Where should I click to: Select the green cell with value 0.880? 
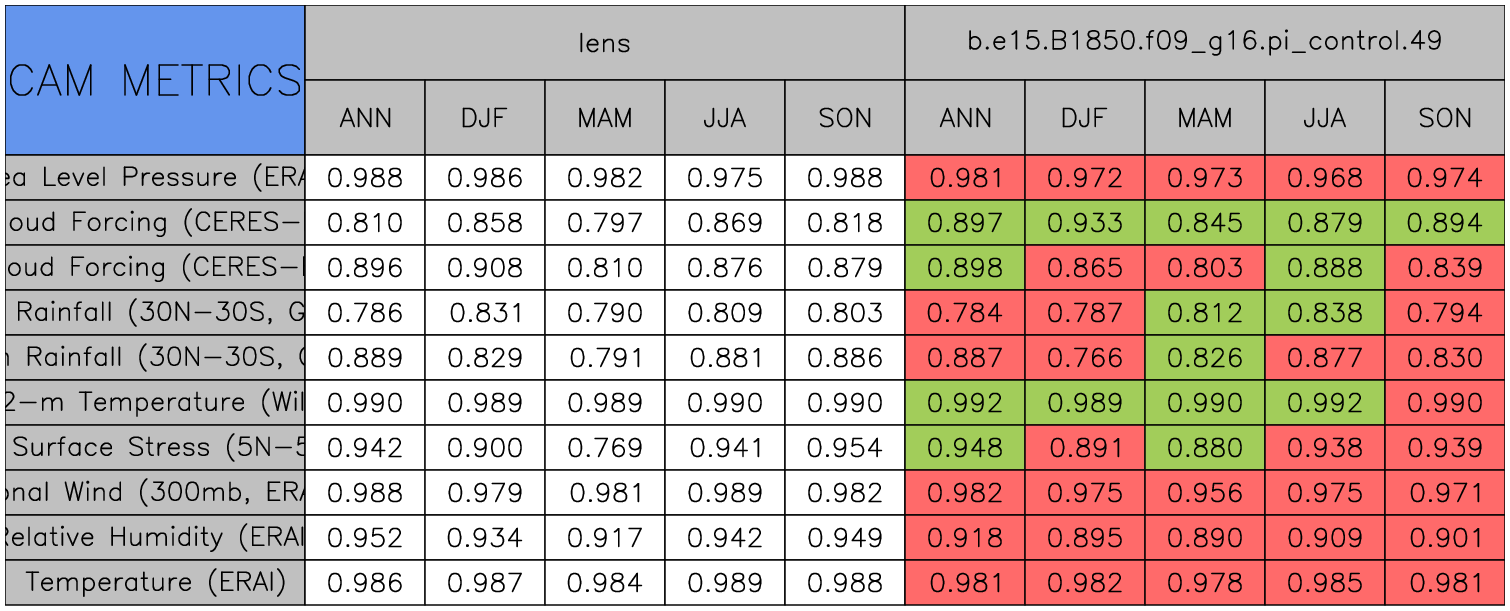point(1205,448)
